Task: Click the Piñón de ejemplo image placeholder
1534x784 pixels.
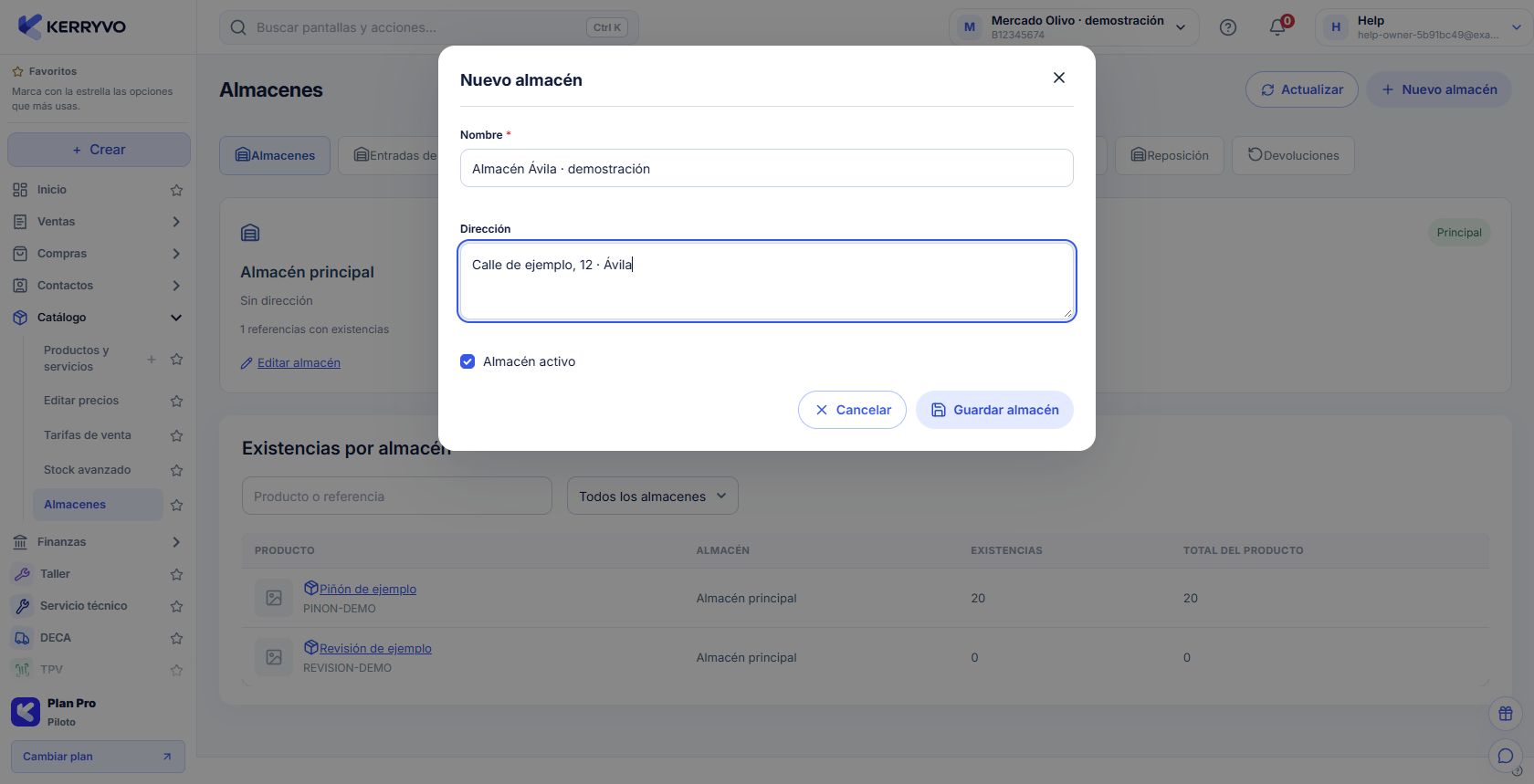Action: tap(274, 598)
